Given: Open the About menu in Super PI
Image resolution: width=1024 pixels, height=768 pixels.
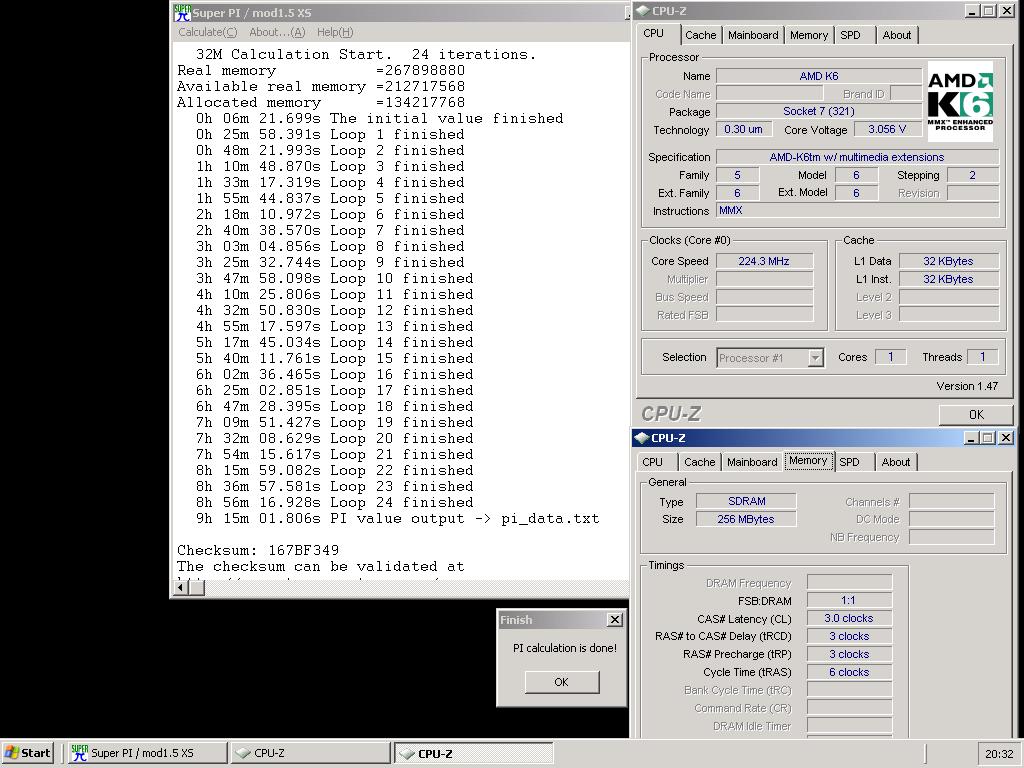Looking at the screenshot, I should 277,32.
